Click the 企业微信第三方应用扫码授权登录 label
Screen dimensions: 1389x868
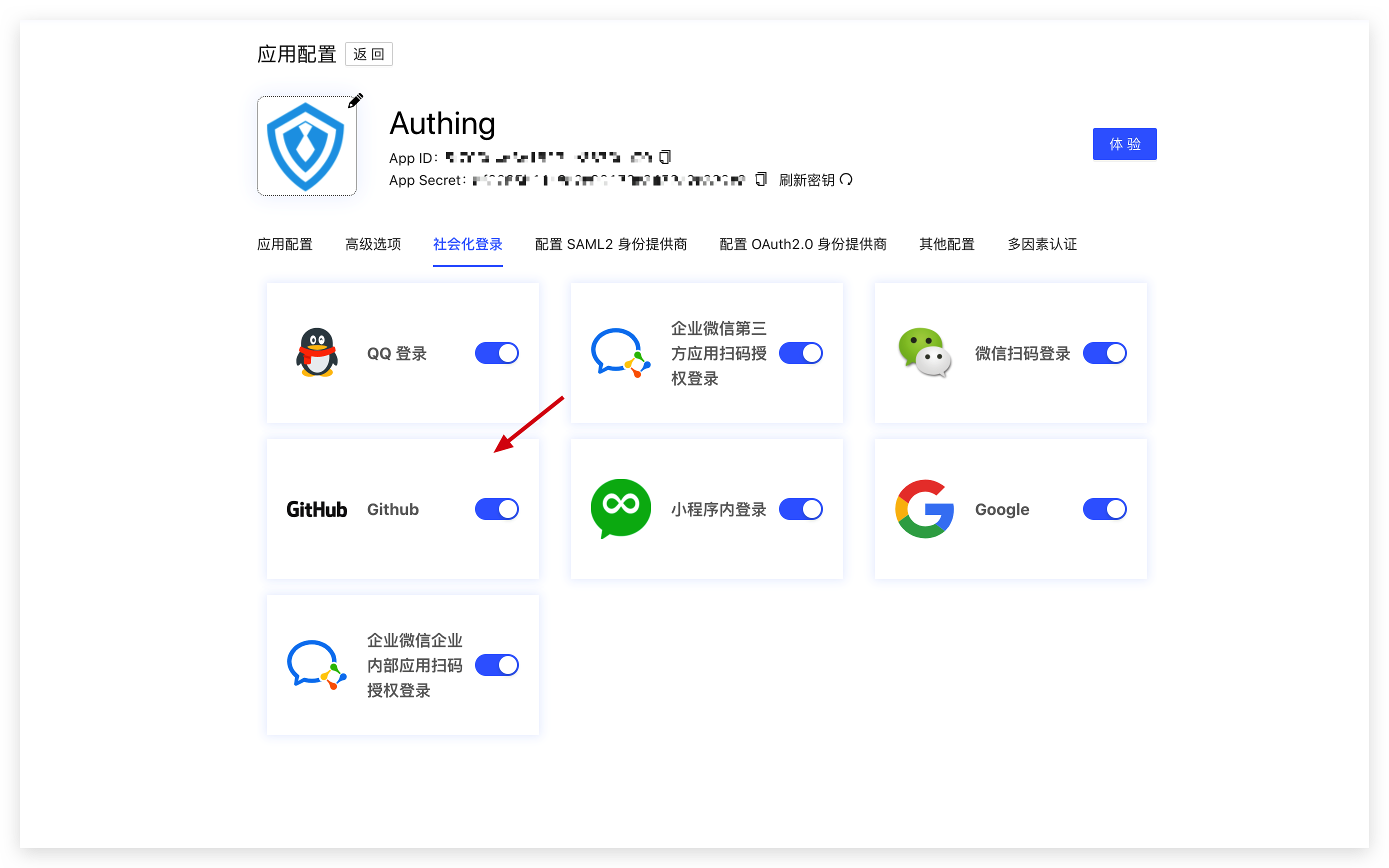click(718, 353)
